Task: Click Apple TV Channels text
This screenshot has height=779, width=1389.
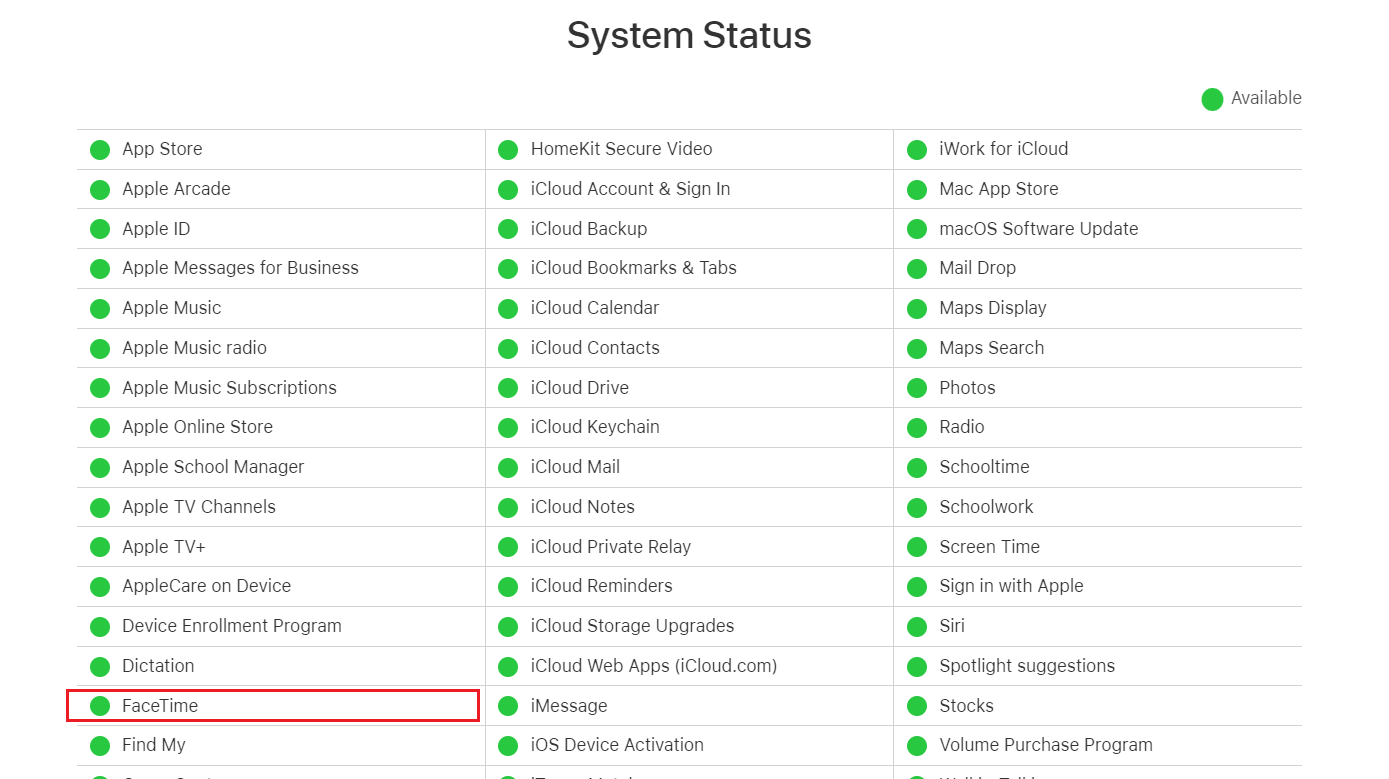Action: click(x=199, y=507)
